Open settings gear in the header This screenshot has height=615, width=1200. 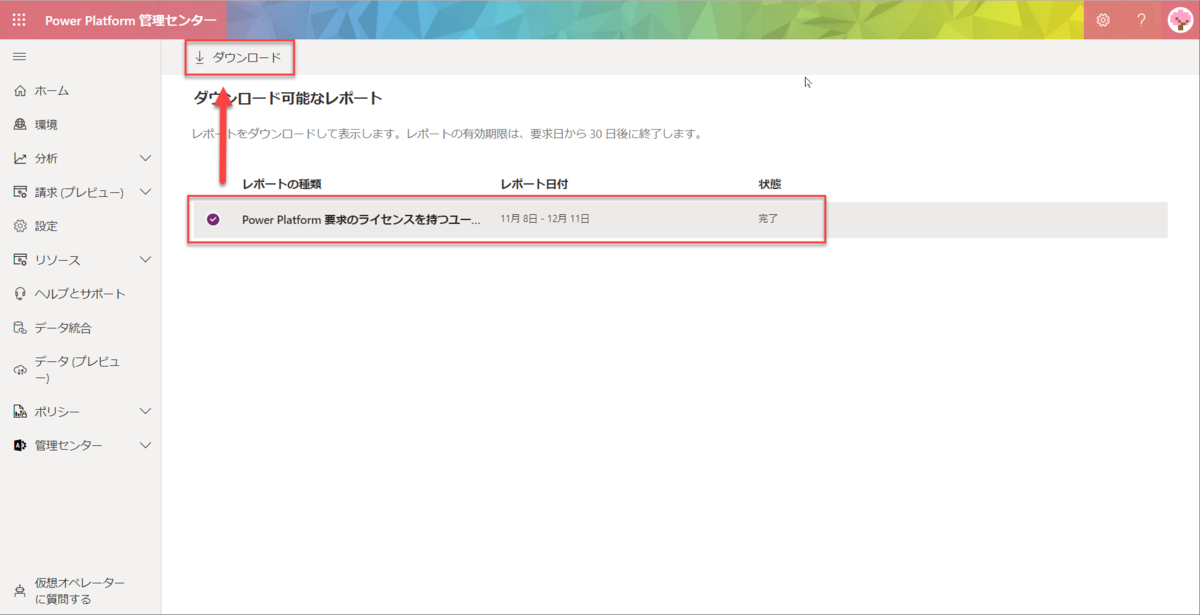coord(1103,20)
